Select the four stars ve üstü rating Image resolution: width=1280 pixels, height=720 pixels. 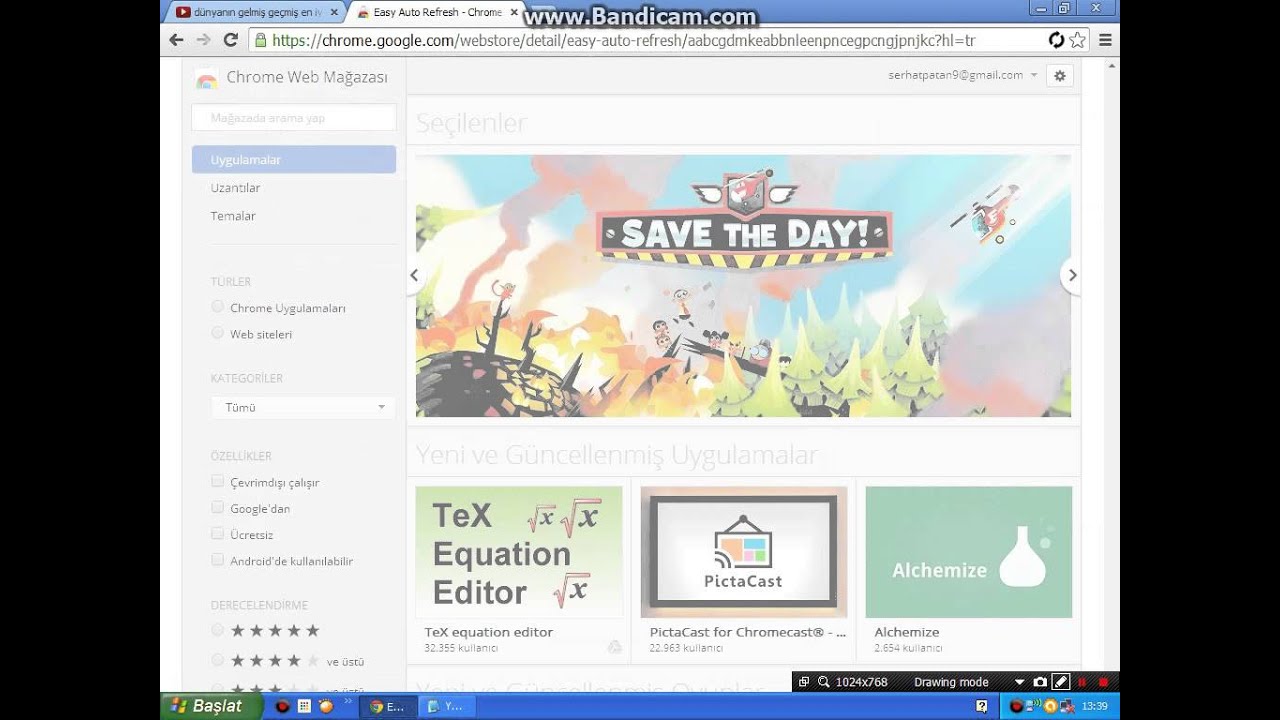[x=217, y=660]
